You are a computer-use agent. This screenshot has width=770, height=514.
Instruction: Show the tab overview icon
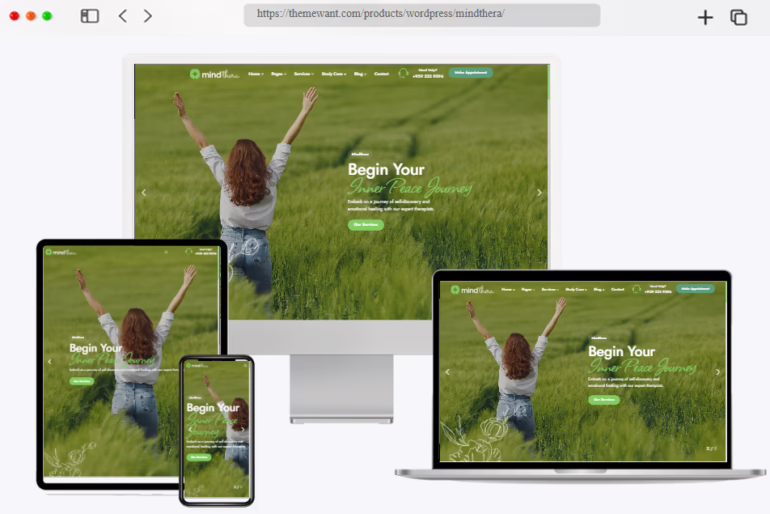click(739, 17)
